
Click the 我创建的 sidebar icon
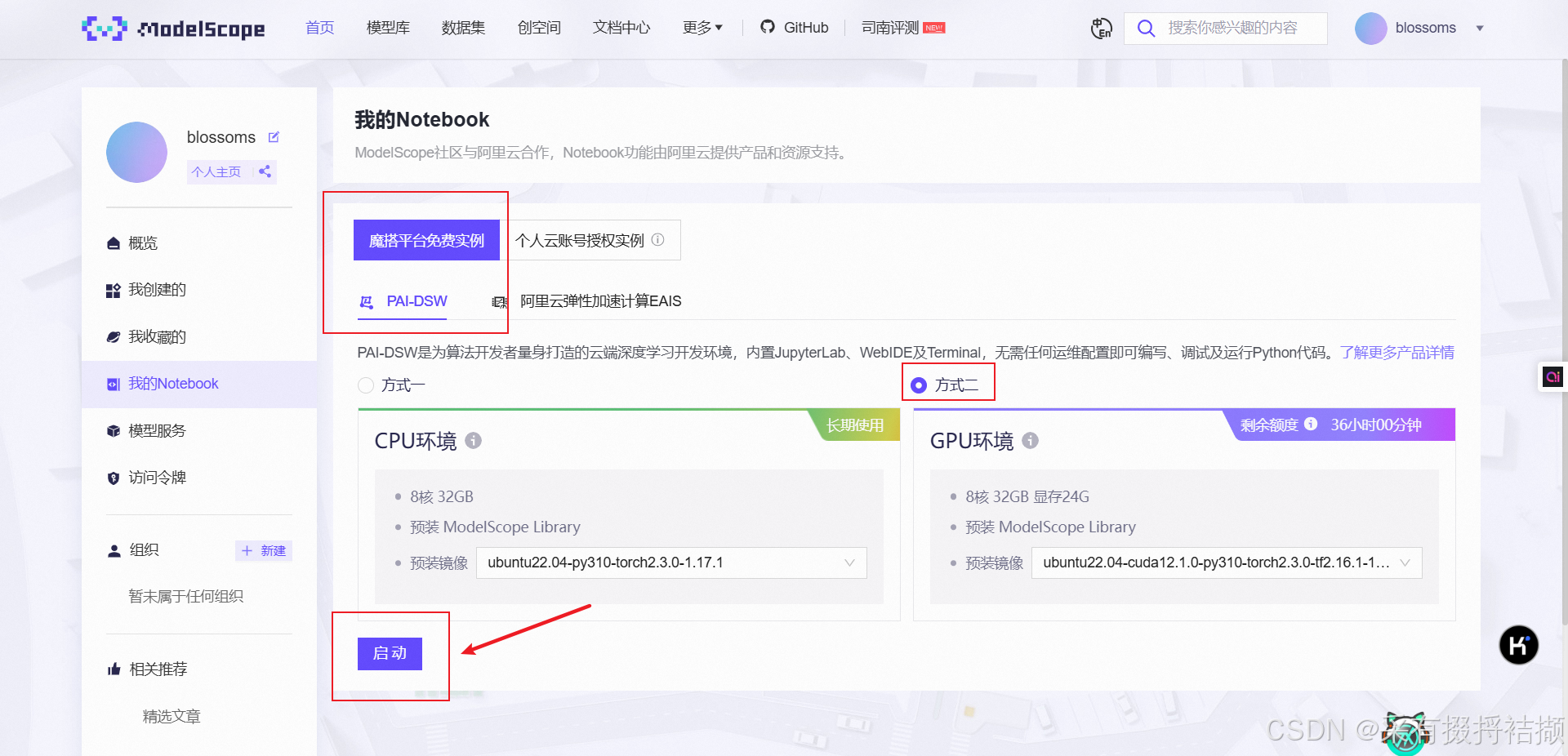(114, 291)
